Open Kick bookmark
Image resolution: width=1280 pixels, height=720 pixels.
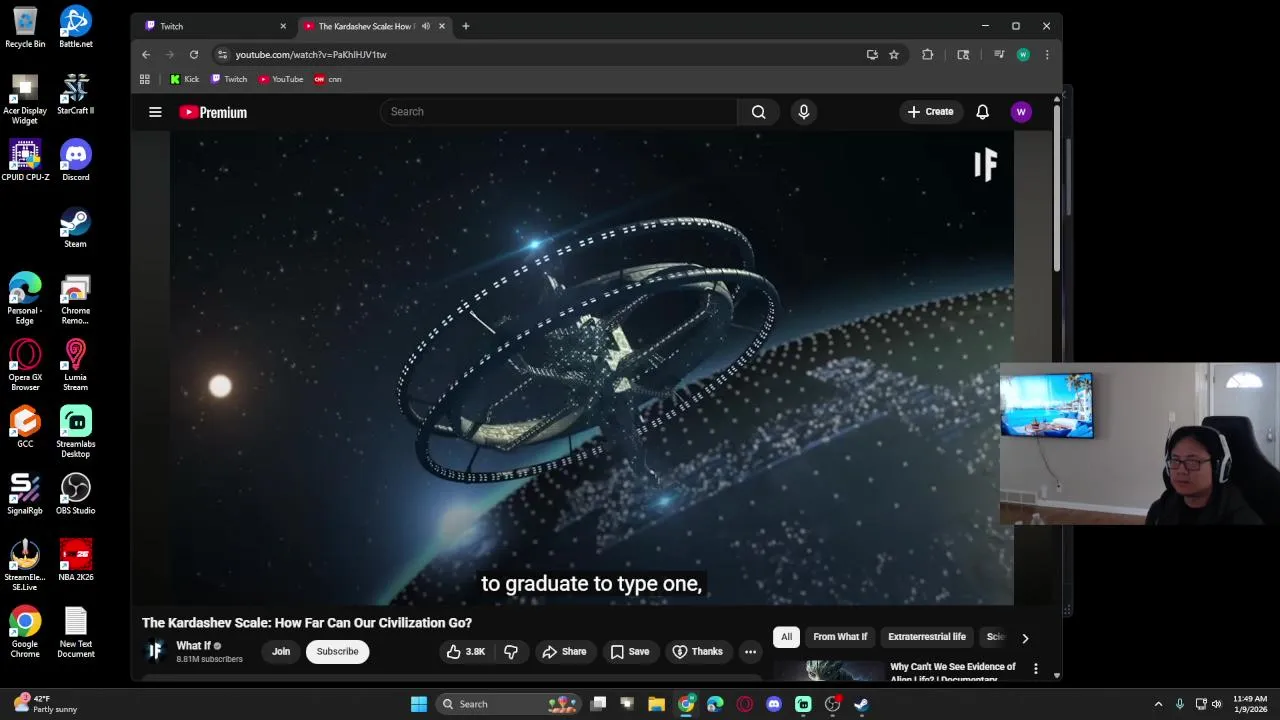(185, 79)
